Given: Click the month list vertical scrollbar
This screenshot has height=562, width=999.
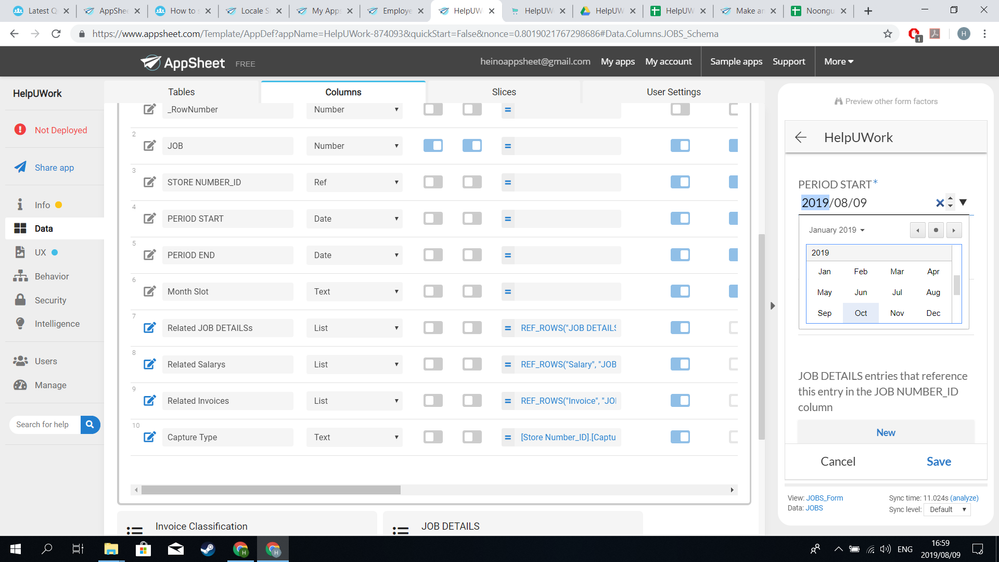Looking at the screenshot, I should click(956, 285).
